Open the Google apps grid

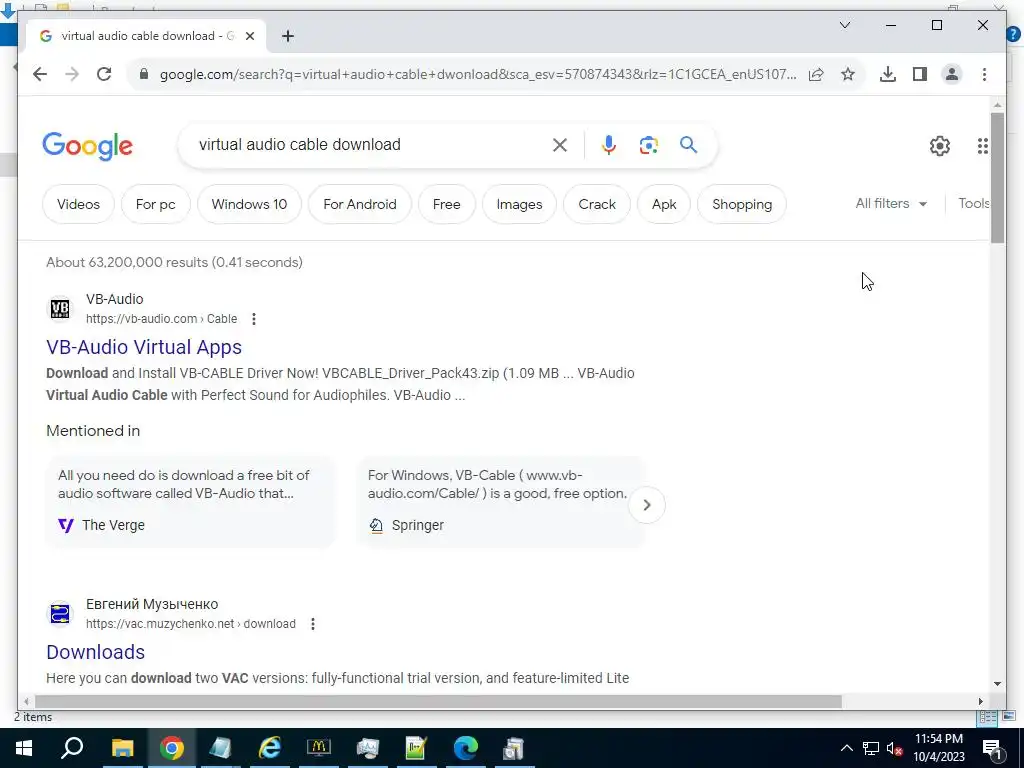(982, 146)
